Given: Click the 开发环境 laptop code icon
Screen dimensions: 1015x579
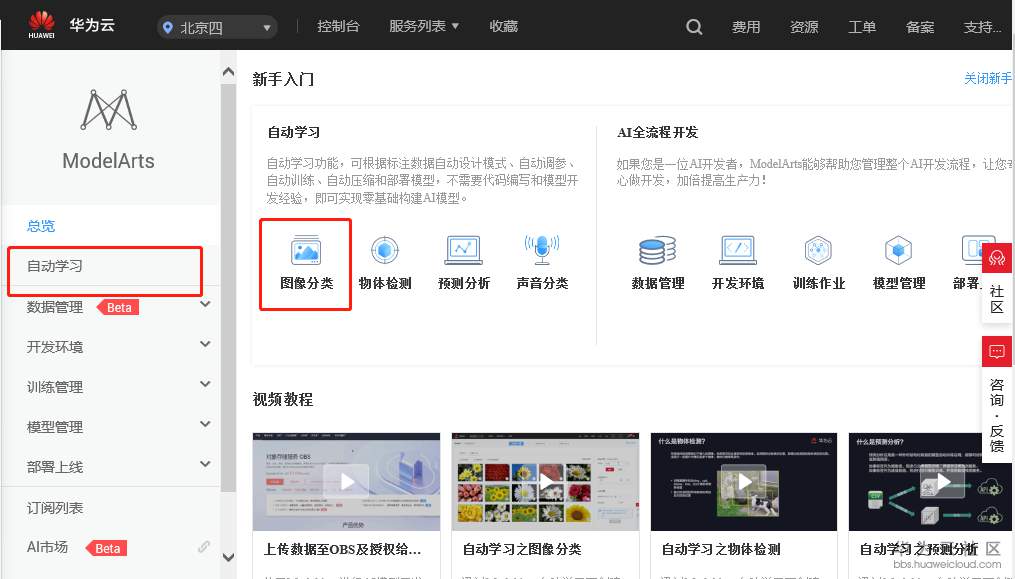Looking at the screenshot, I should point(738,250).
